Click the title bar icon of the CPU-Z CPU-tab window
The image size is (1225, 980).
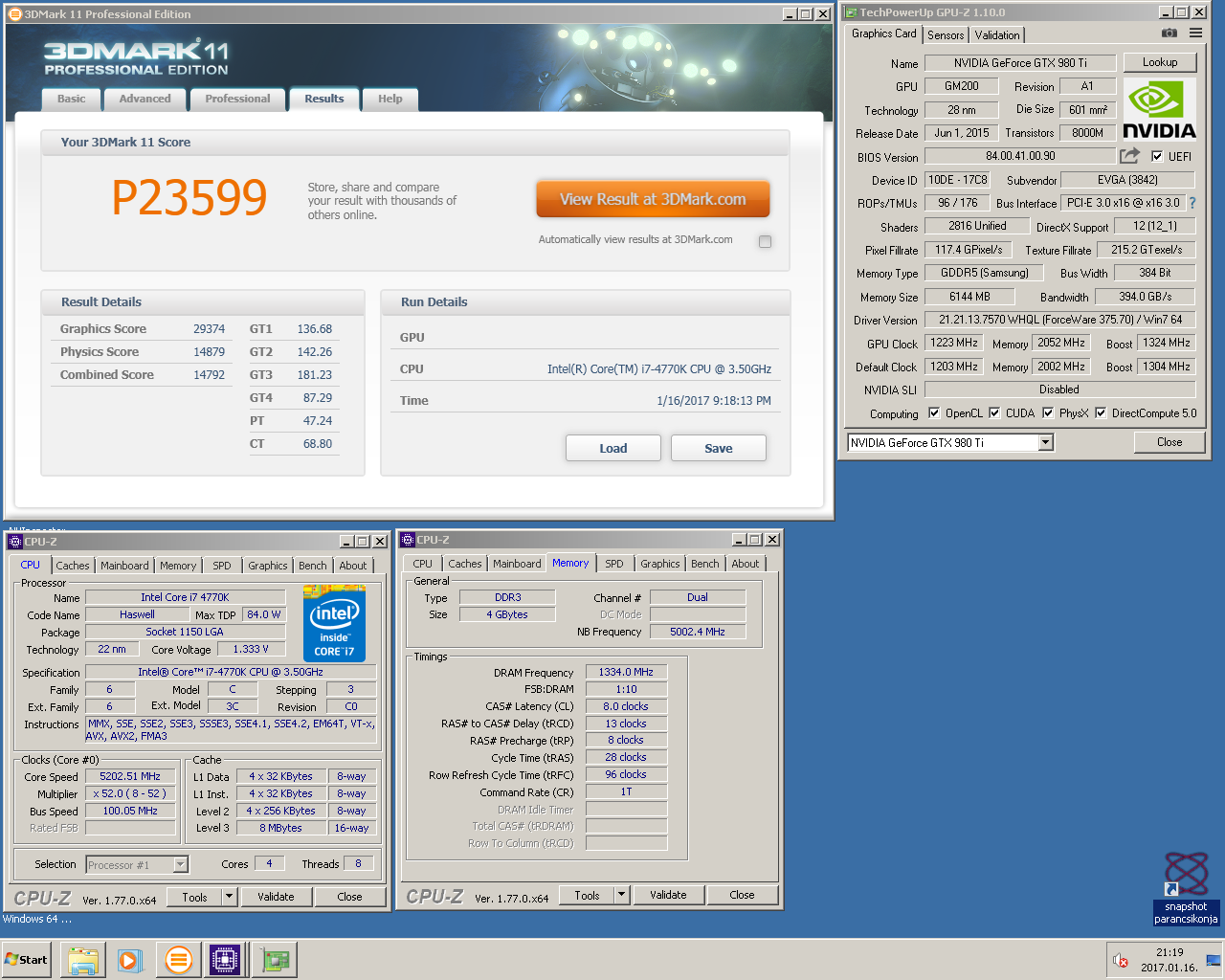[15, 542]
